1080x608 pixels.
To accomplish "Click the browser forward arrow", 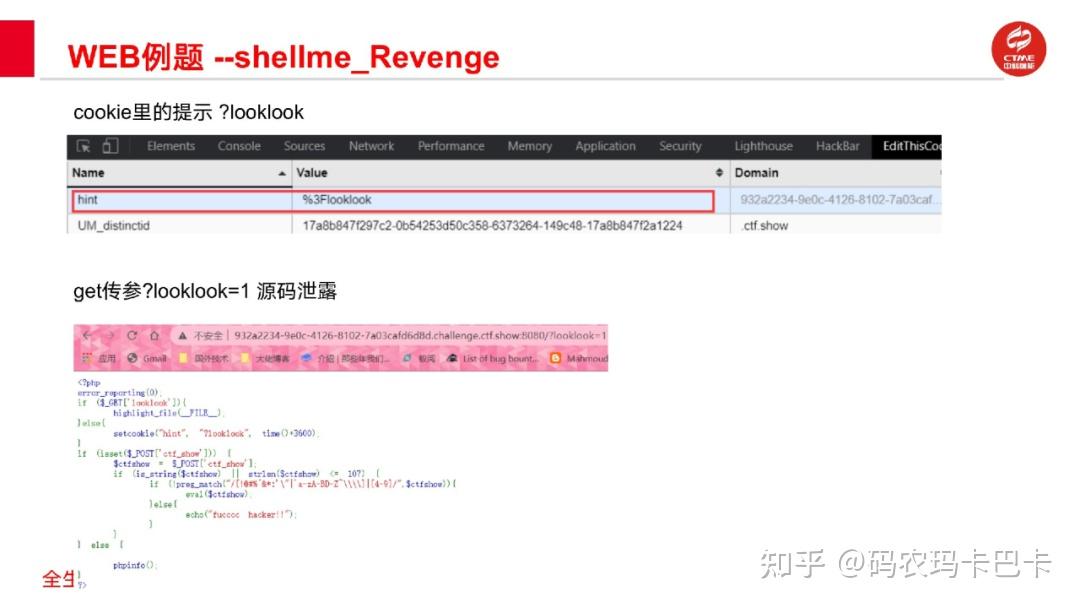I will tap(110, 335).
